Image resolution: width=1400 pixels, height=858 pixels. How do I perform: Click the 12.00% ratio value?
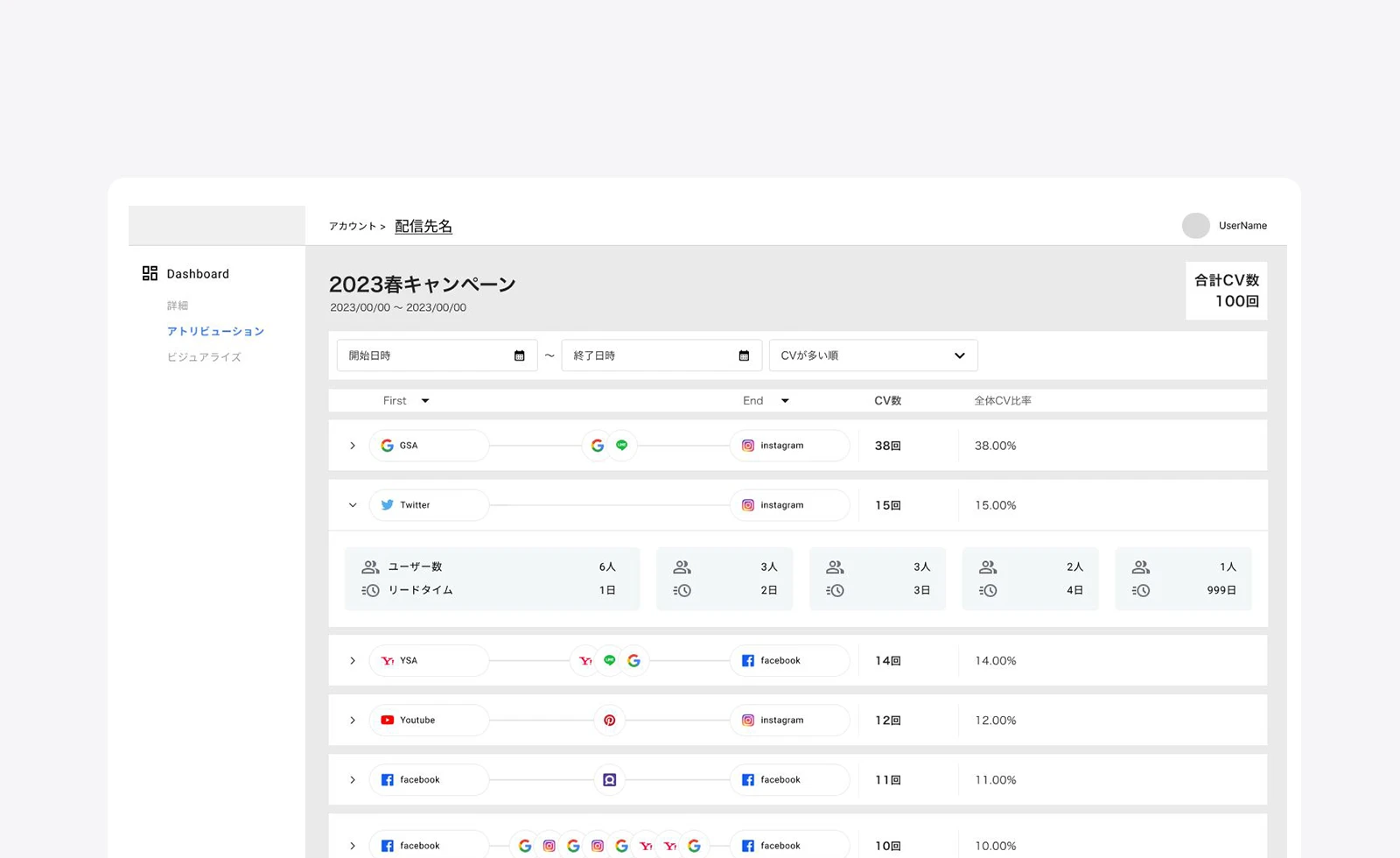[996, 721]
